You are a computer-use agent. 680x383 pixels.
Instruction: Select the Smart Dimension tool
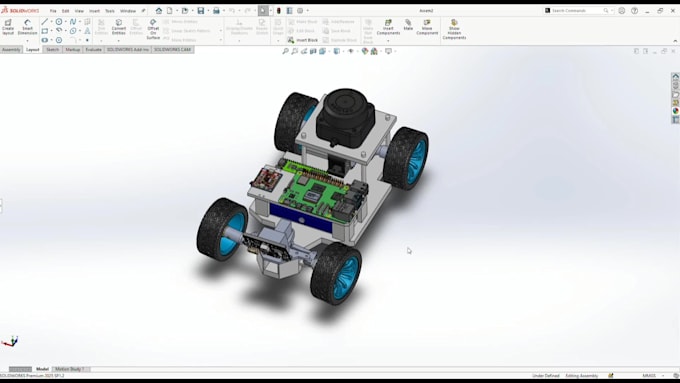[x=27, y=26]
